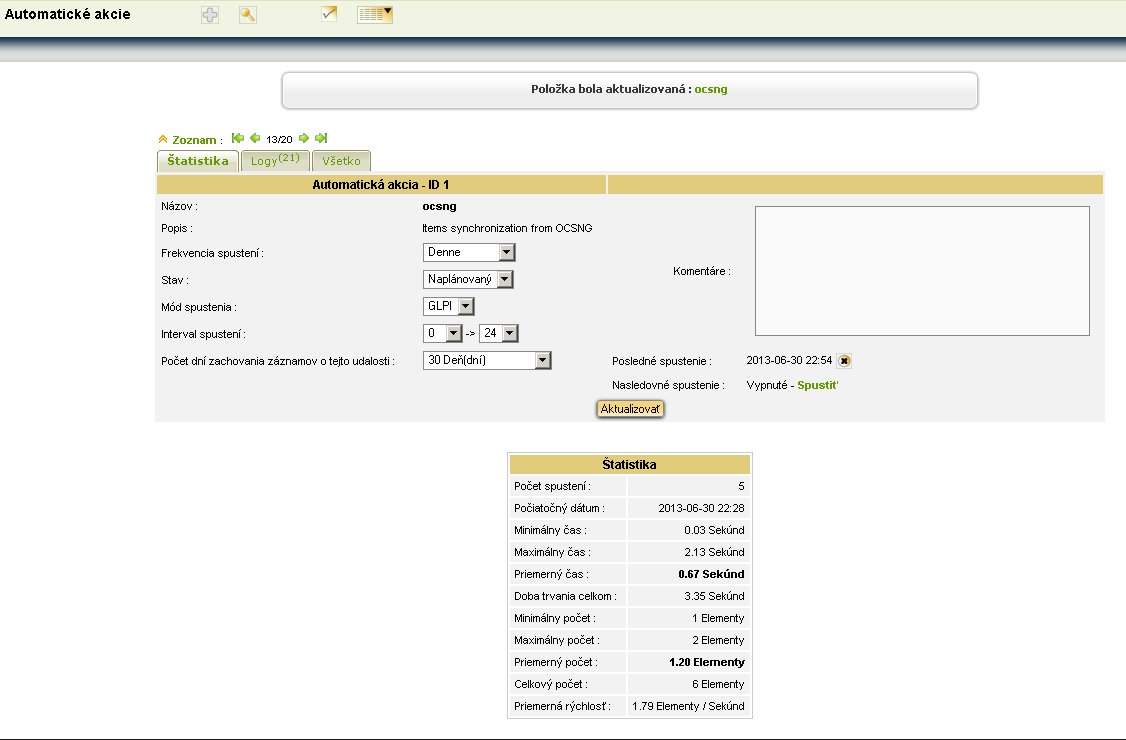Click the 'Položka bola aktualizovaná' message text
Image resolution: width=1126 pixels, height=740 pixels.
611,89
